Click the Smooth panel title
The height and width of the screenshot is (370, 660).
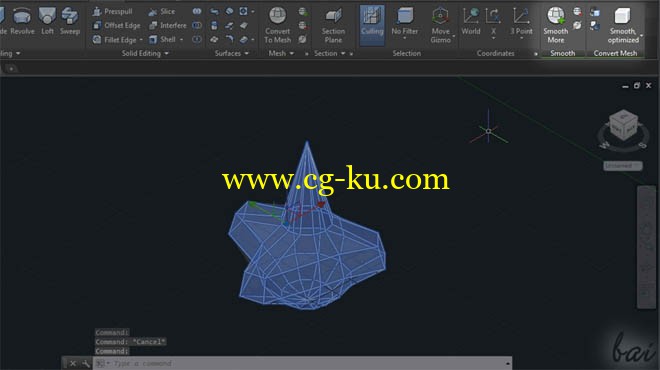click(563, 53)
